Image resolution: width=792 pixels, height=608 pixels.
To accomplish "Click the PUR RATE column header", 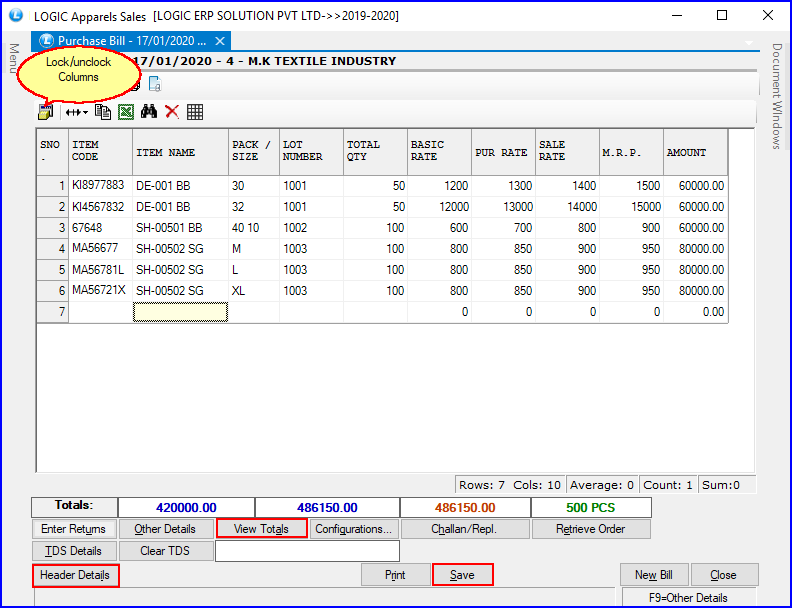I will tap(504, 152).
